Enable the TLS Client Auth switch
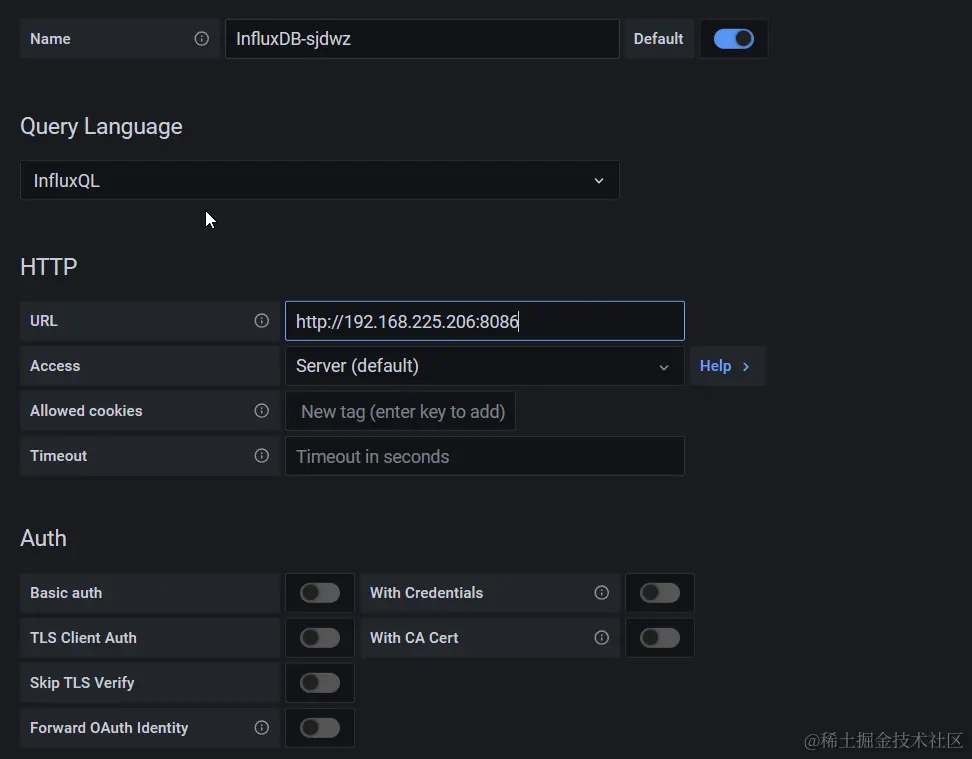Image resolution: width=972 pixels, height=759 pixels. tap(320, 637)
